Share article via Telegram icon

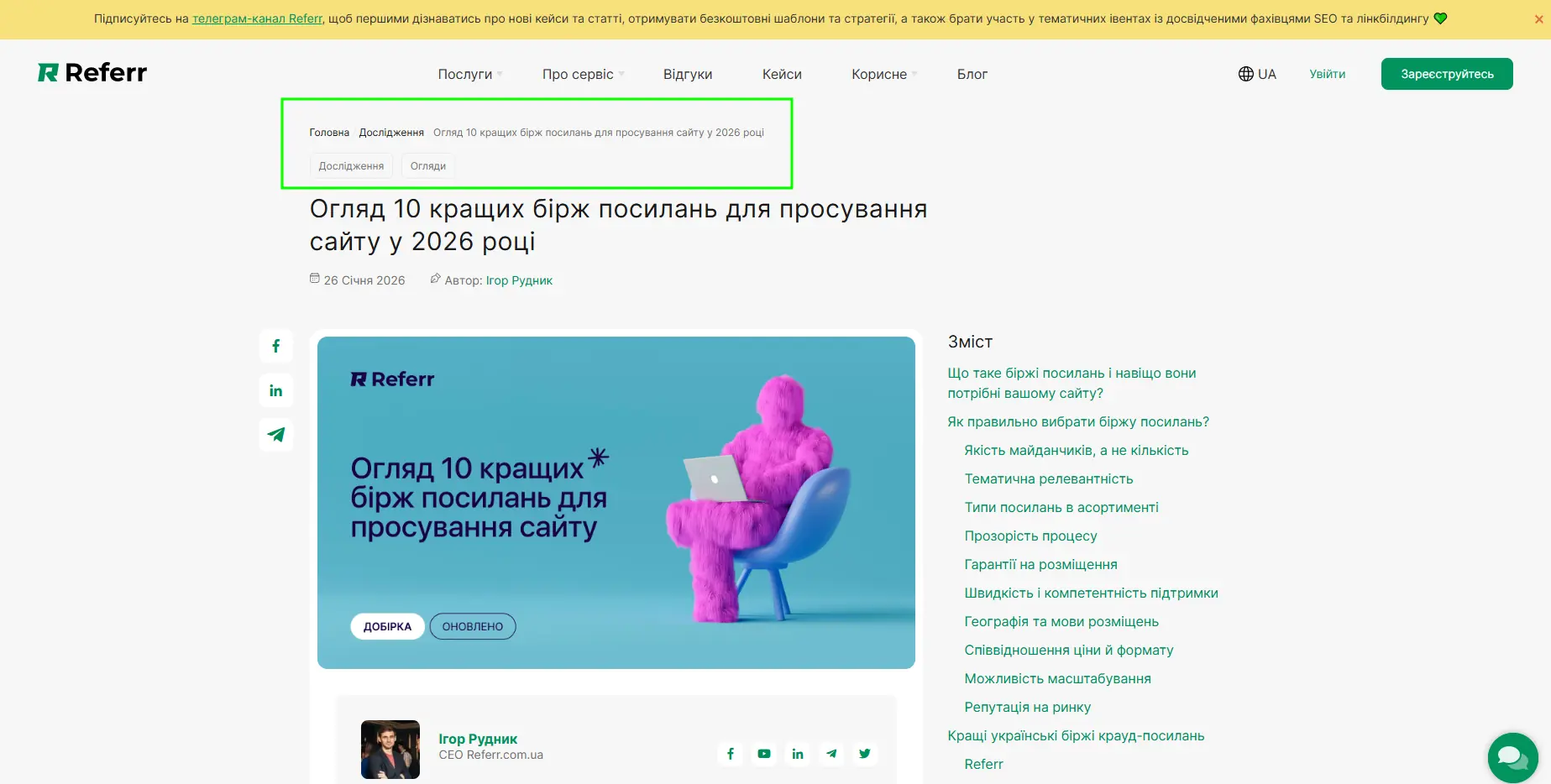tap(275, 435)
